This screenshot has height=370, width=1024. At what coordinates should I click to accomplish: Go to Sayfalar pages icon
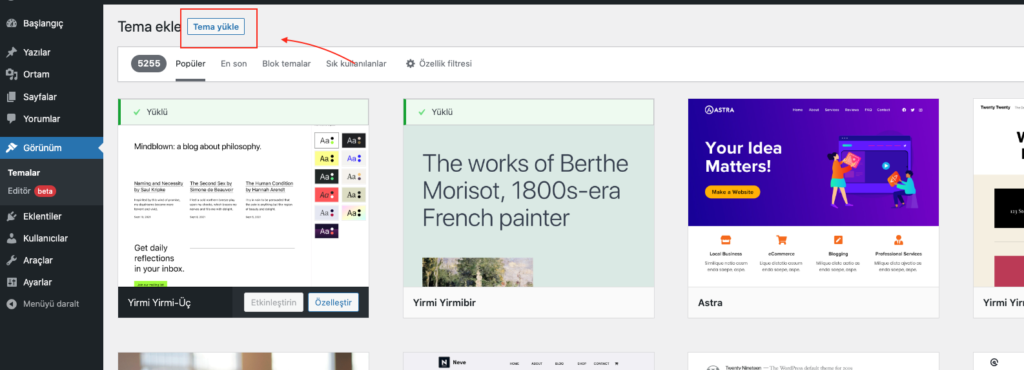[11, 97]
